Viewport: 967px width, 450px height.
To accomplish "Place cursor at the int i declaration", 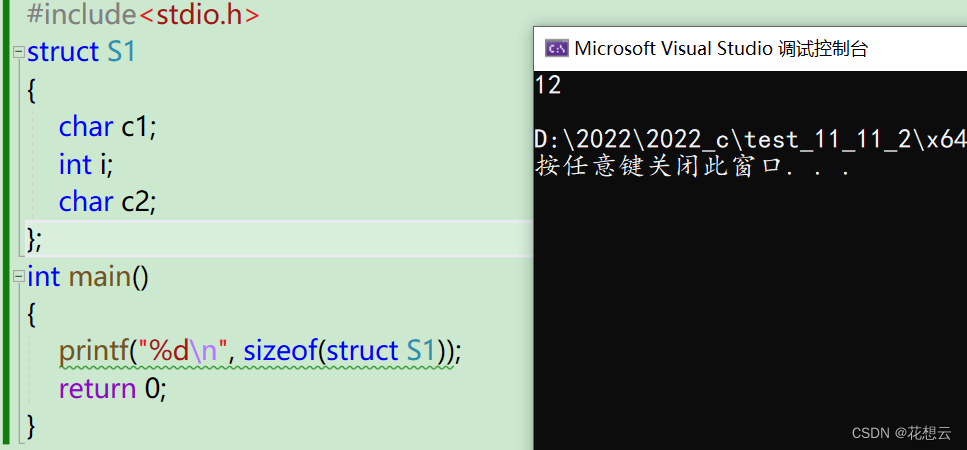I will pos(89,164).
